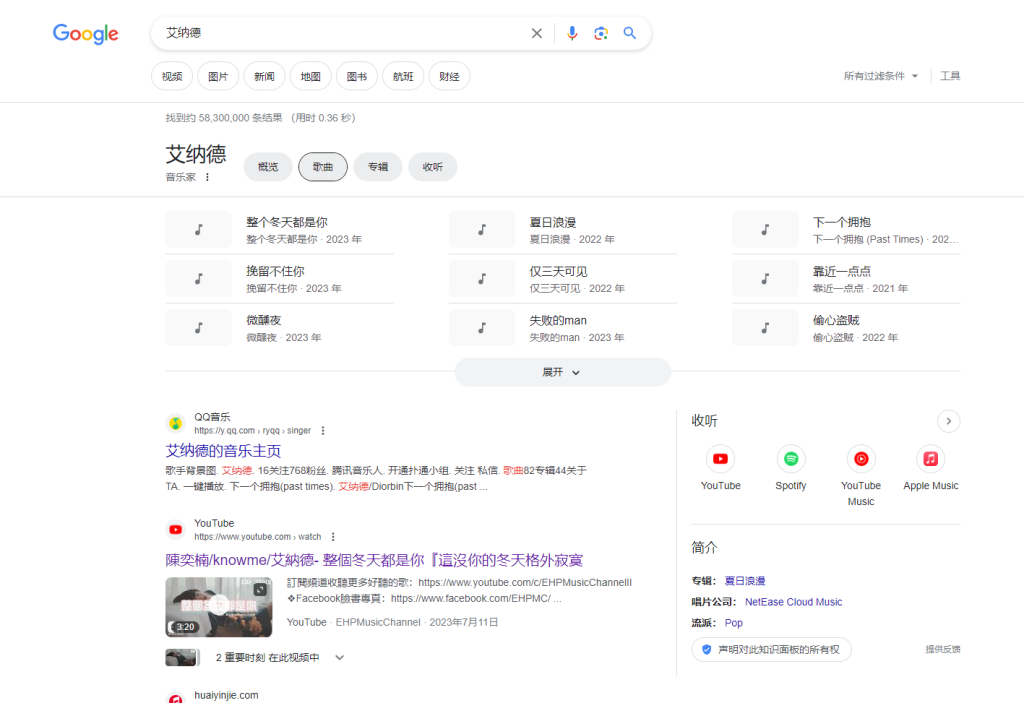Open the Pop genre link

point(733,623)
